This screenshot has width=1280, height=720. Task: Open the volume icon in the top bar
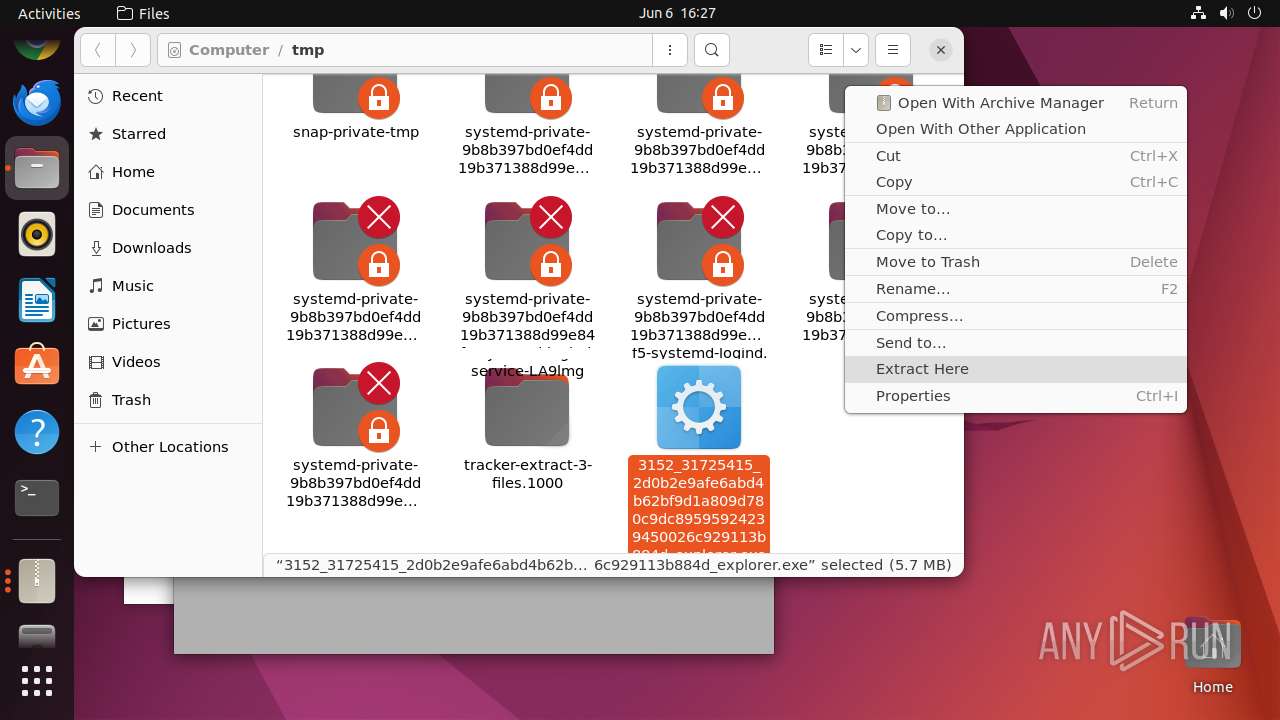point(1227,13)
